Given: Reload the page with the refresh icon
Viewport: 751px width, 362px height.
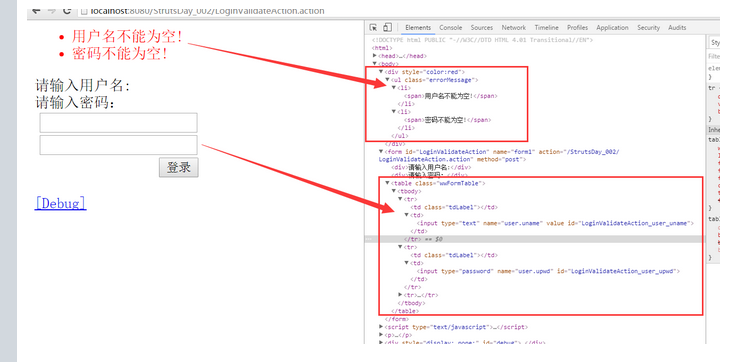Looking at the screenshot, I should (67, 11).
